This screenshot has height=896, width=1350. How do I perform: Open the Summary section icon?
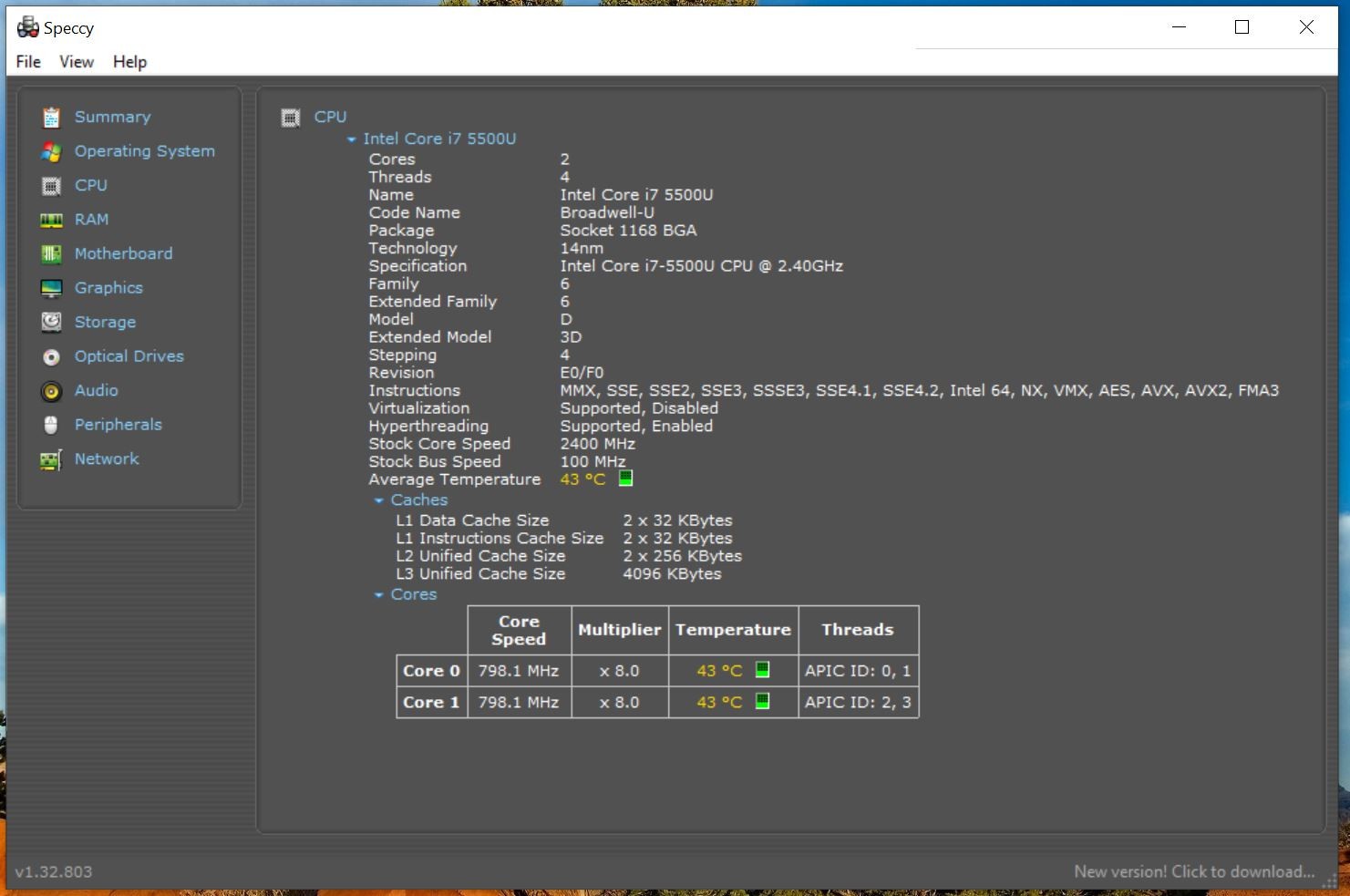click(51, 118)
